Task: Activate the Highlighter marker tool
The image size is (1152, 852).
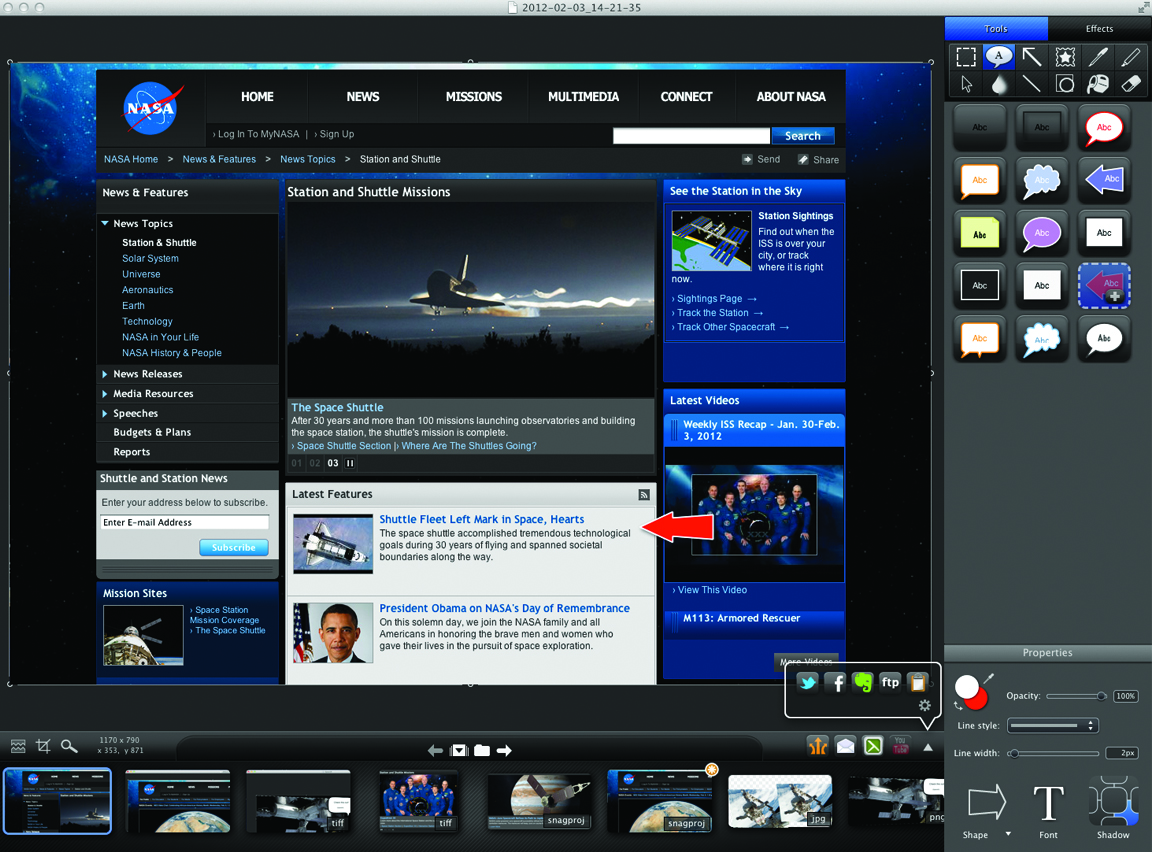Action: (1131, 58)
